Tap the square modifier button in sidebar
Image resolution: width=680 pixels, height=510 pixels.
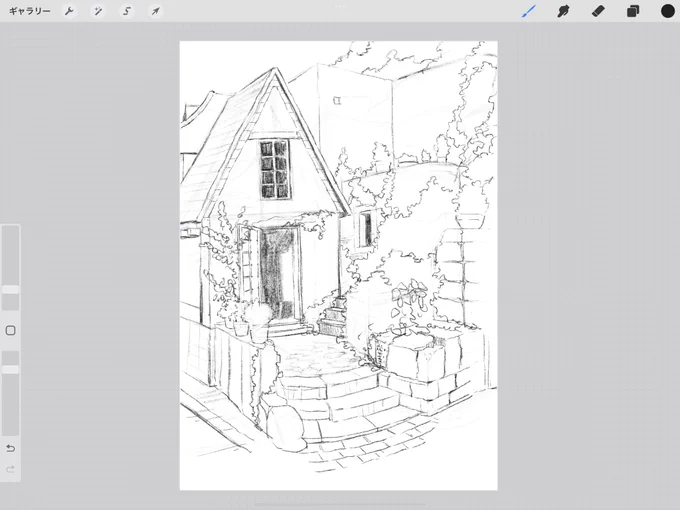tap(10, 330)
